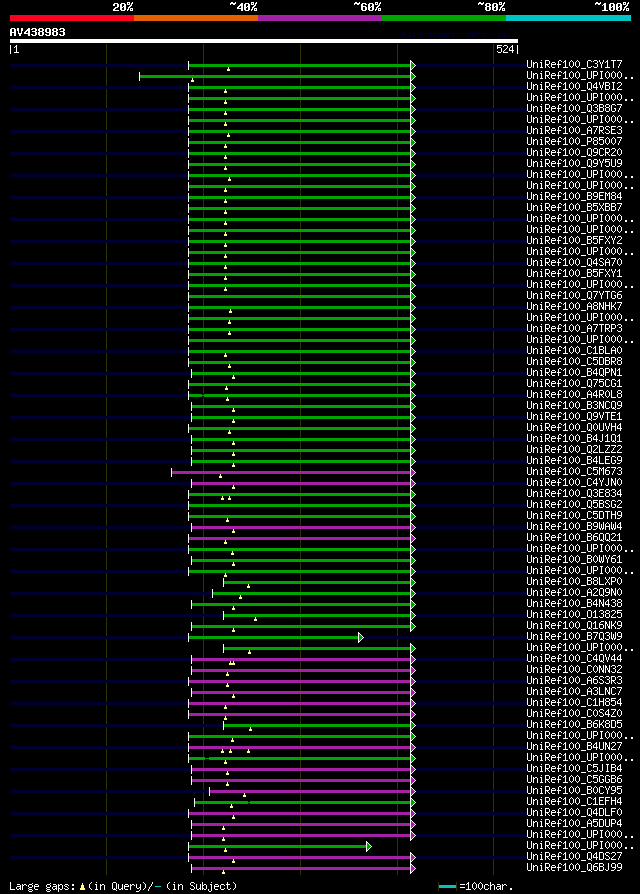Viewport: 640px width, 894px height.
Task: Click the arrowhead ending the Q6BJ99 alignment
Action: click(413, 868)
